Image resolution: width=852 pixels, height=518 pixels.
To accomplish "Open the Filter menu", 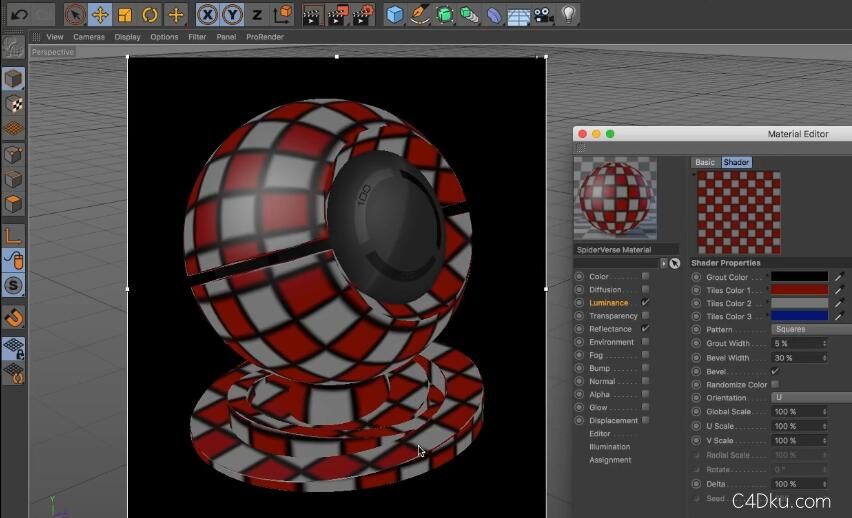I will pos(197,37).
